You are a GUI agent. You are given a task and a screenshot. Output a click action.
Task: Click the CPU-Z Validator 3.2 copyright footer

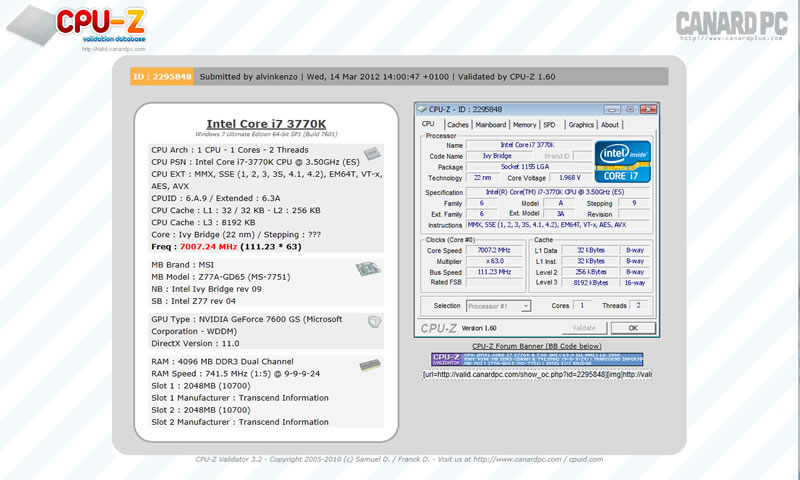coord(399,459)
